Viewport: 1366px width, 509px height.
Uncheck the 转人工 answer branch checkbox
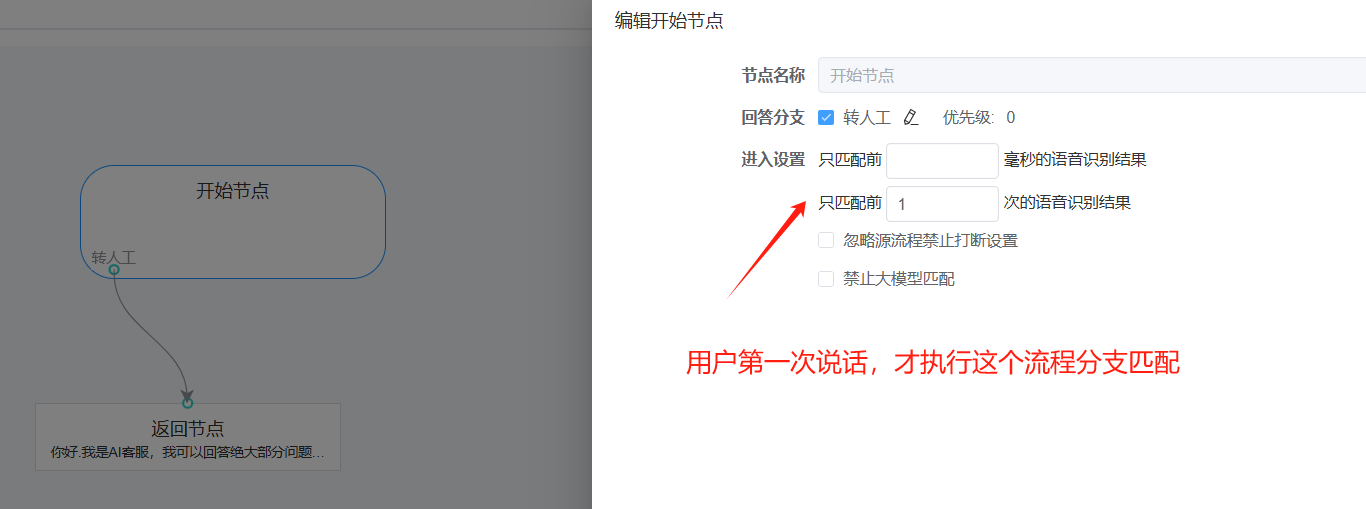[x=826, y=117]
